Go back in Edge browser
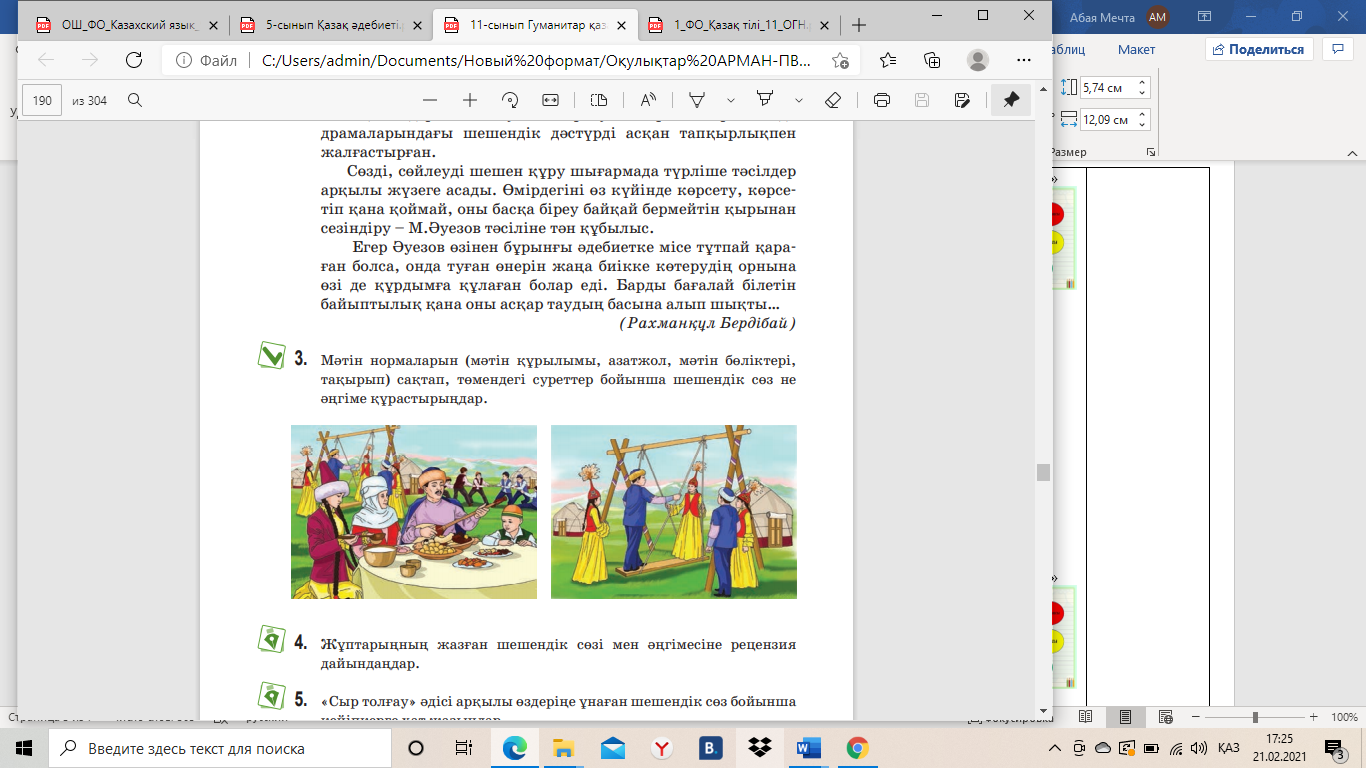 46,60
